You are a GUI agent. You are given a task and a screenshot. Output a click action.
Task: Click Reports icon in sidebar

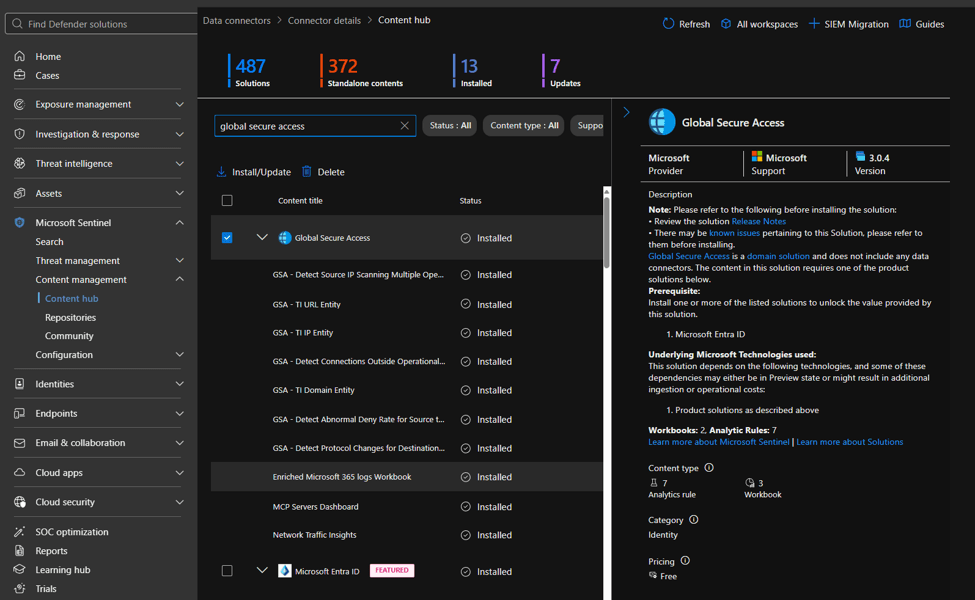[x=20, y=550]
